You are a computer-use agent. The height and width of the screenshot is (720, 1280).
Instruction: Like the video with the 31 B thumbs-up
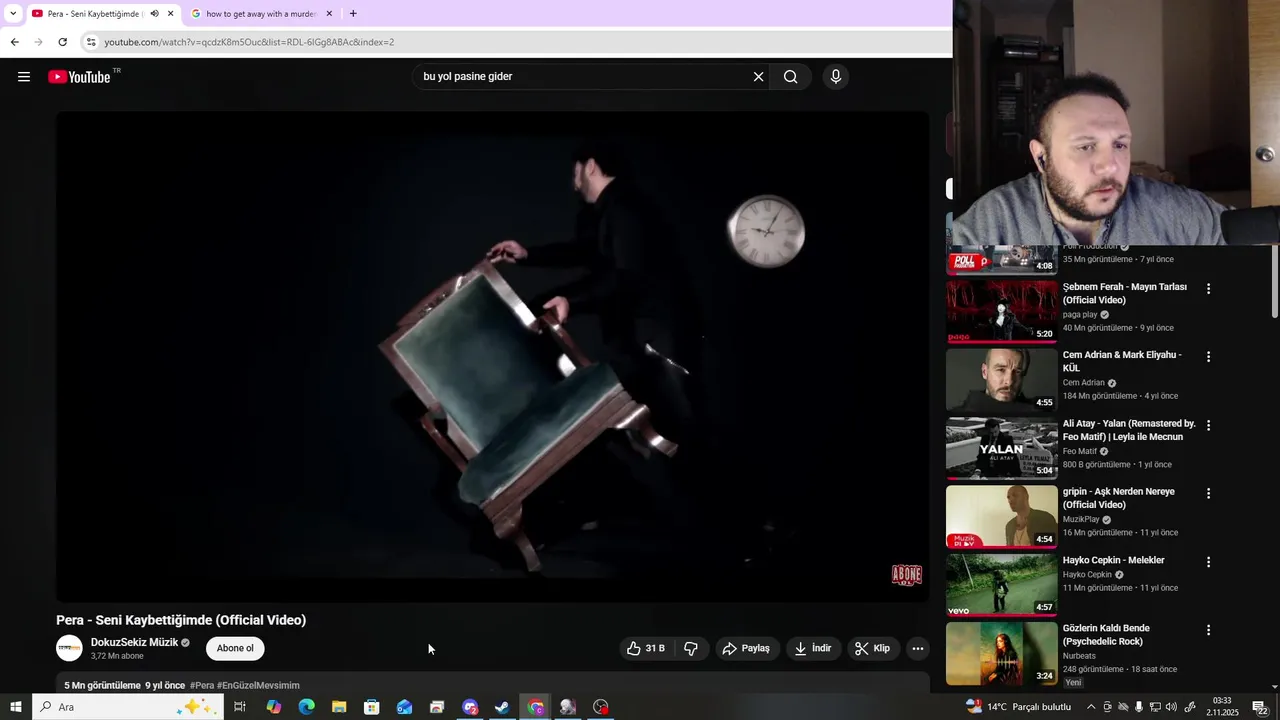(646, 649)
